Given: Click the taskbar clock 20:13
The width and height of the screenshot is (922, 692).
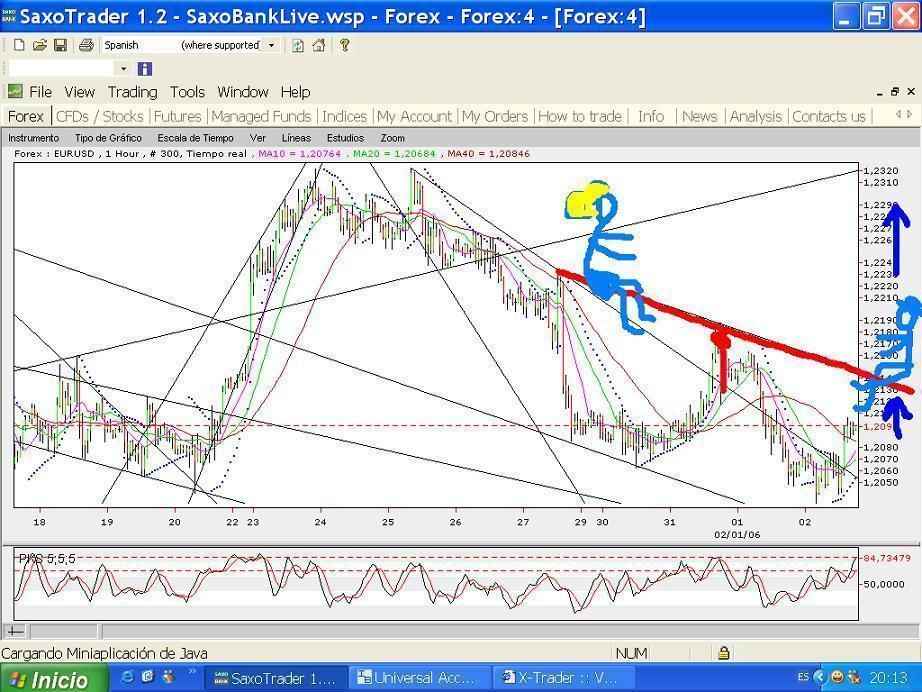Looking at the screenshot, I should (x=888, y=678).
